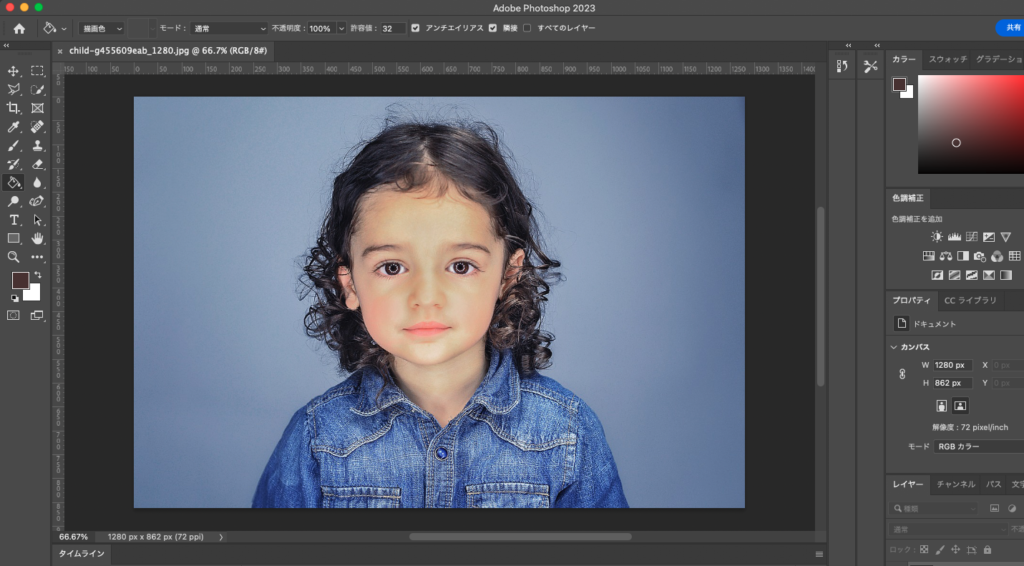The image size is (1024, 566).
Task: Toggle the width-height link chain
Action: tap(902, 374)
